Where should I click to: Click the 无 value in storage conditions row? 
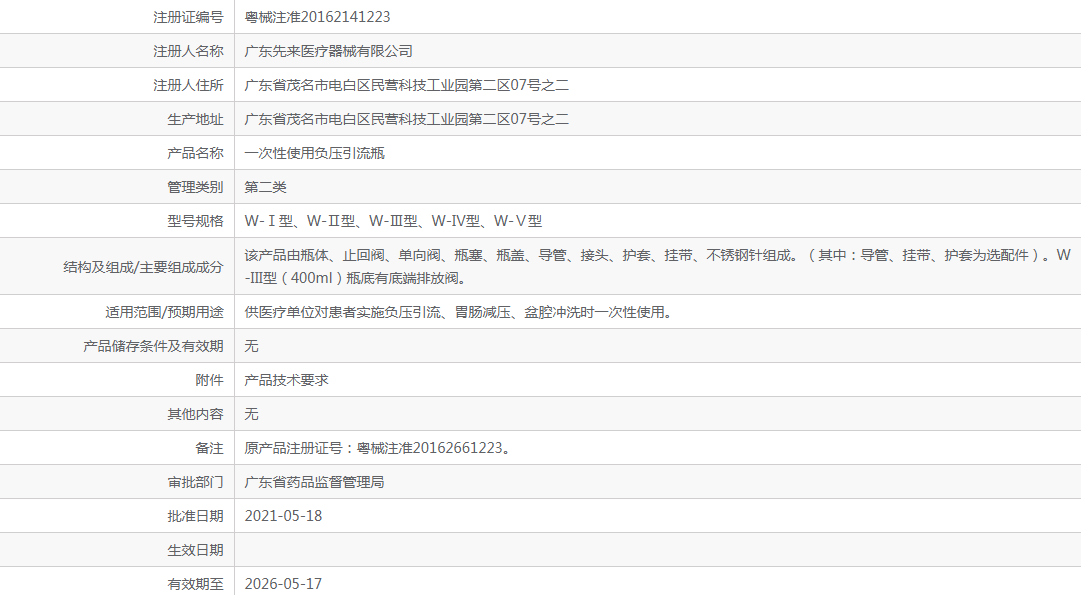pos(252,346)
